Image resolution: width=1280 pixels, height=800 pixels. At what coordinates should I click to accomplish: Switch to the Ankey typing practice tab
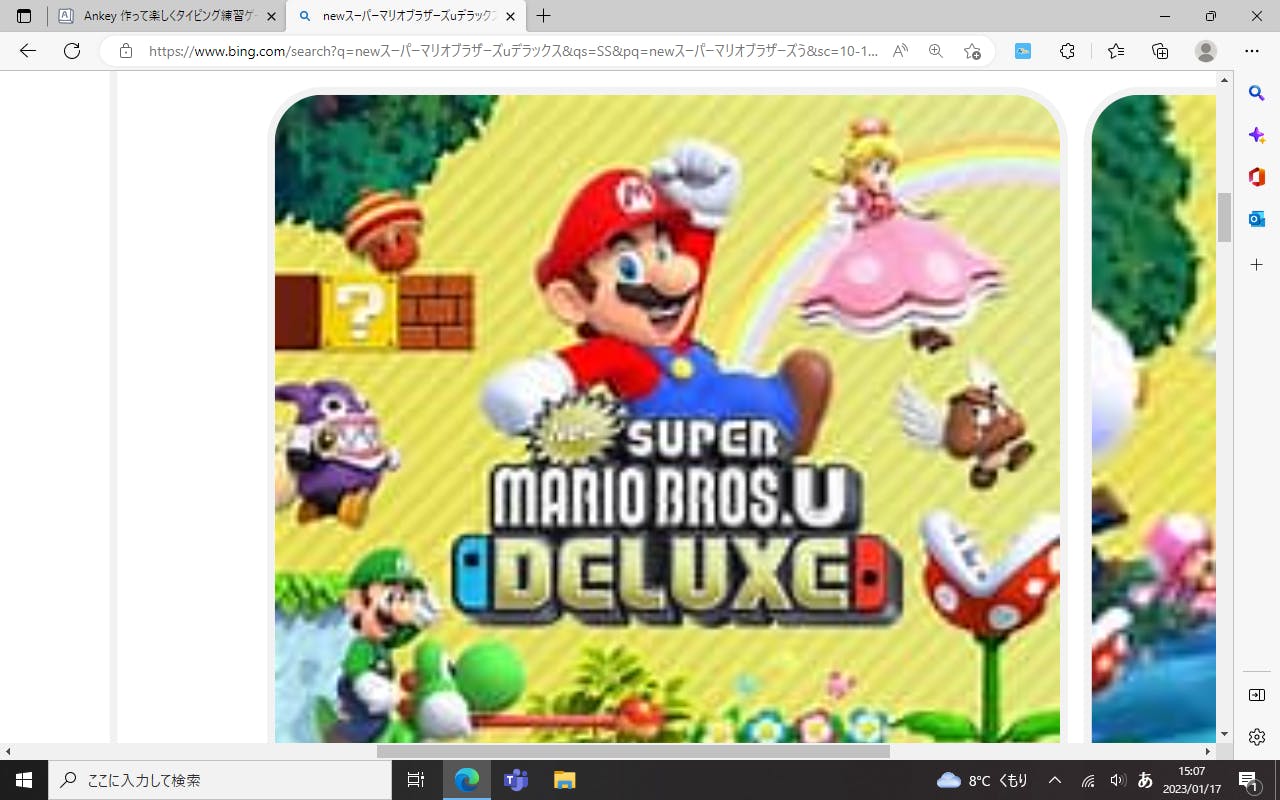coord(165,16)
